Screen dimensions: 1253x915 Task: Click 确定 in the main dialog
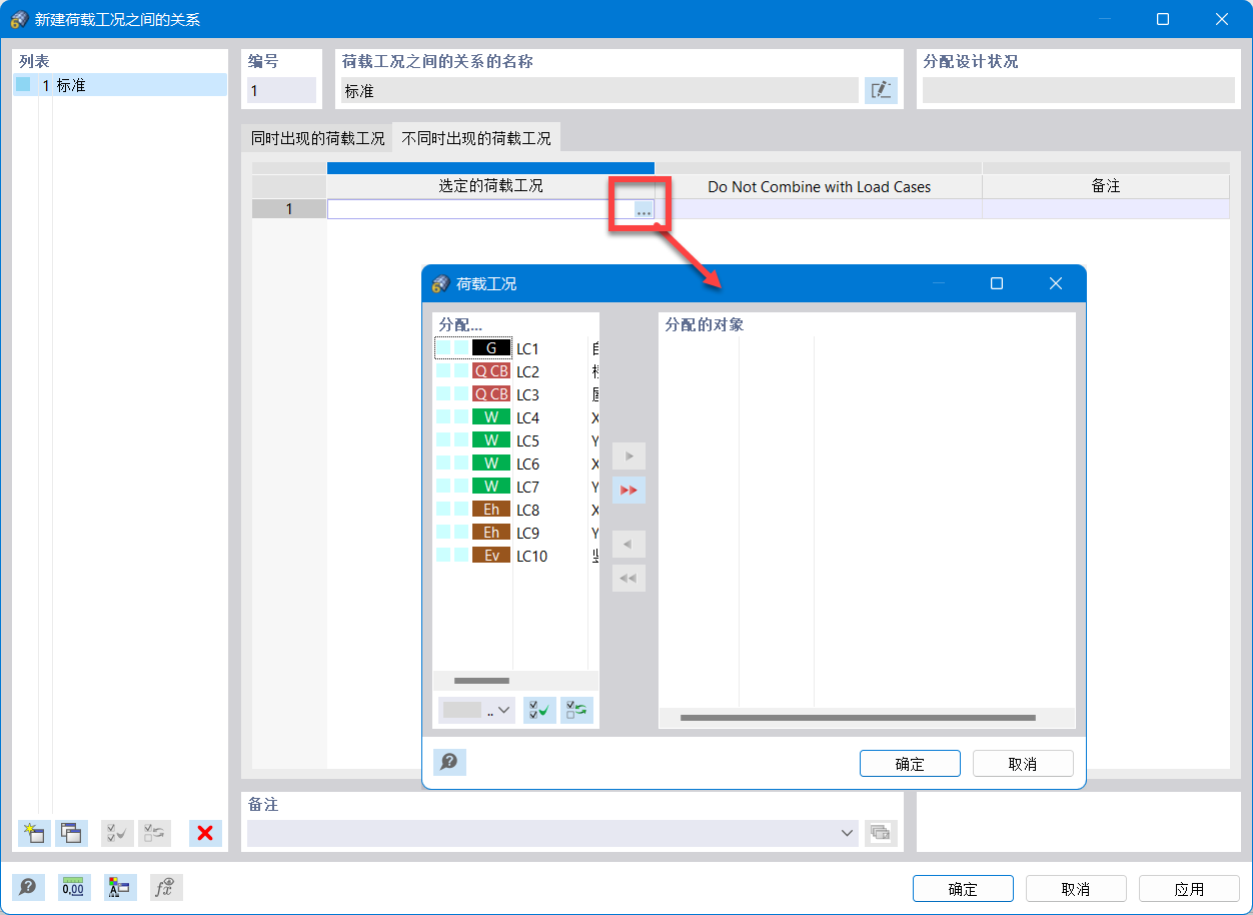(963, 889)
